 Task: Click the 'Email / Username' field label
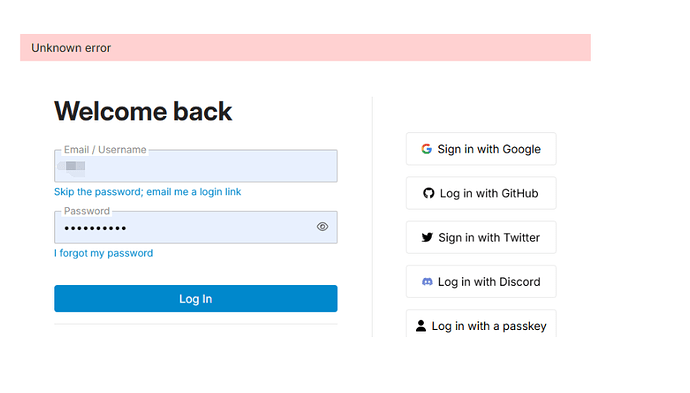tap(105, 150)
